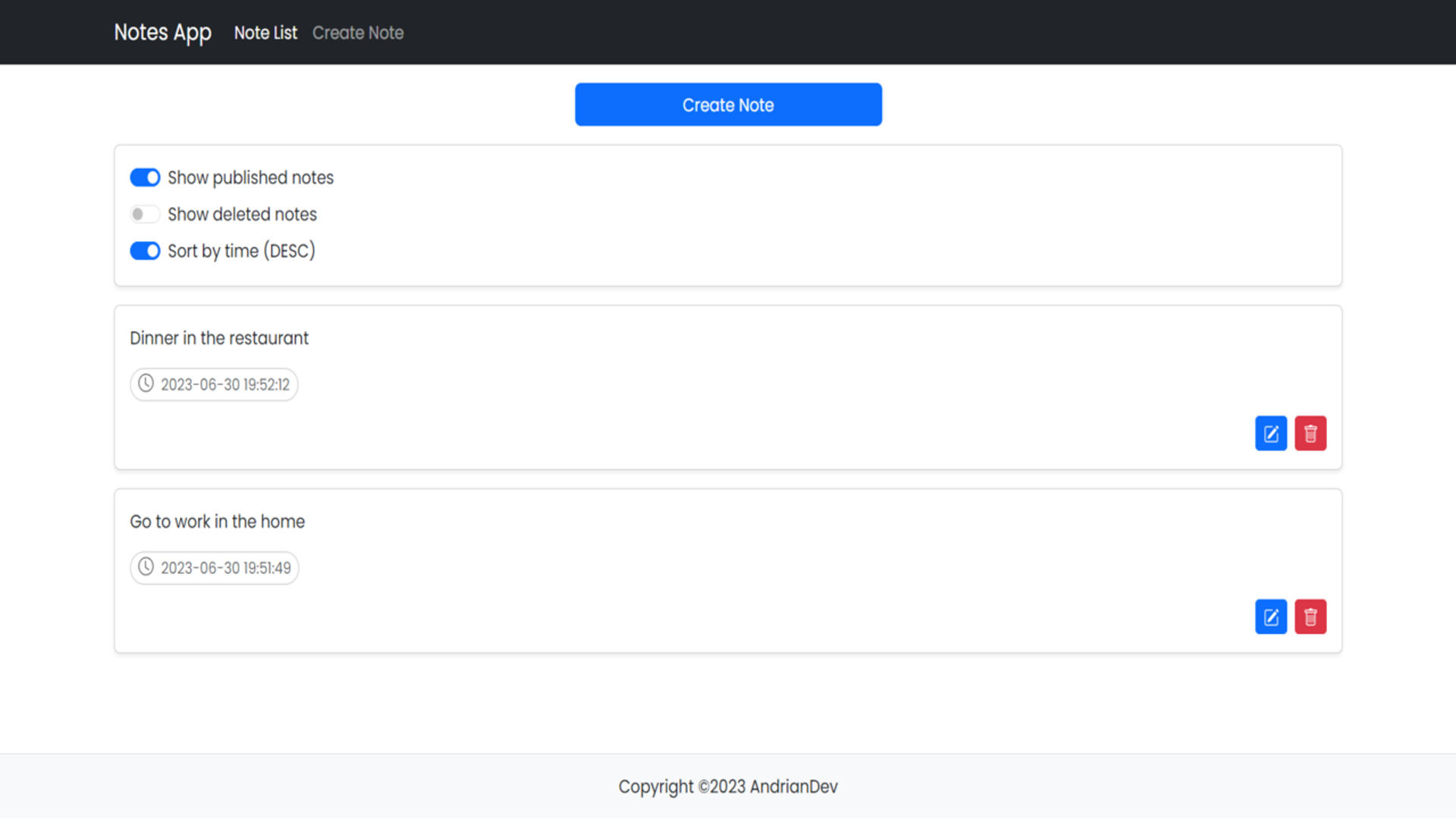Click the Copyright ©2023 AndrianDev footer text
The height and width of the screenshot is (819, 1456).
coord(728,786)
